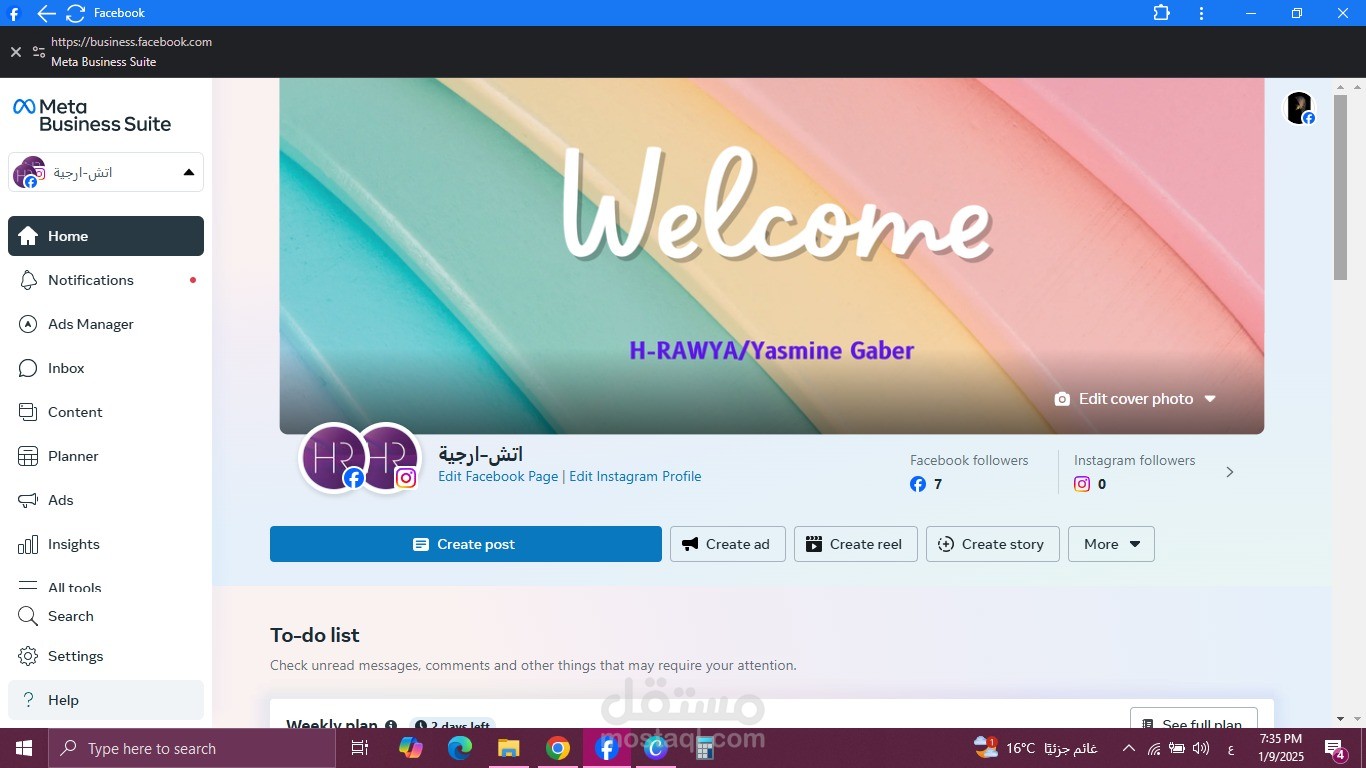Click the Search magnifier in the sidebar
This screenshot has width=1366, height=768.
click(x=28, y=616)
